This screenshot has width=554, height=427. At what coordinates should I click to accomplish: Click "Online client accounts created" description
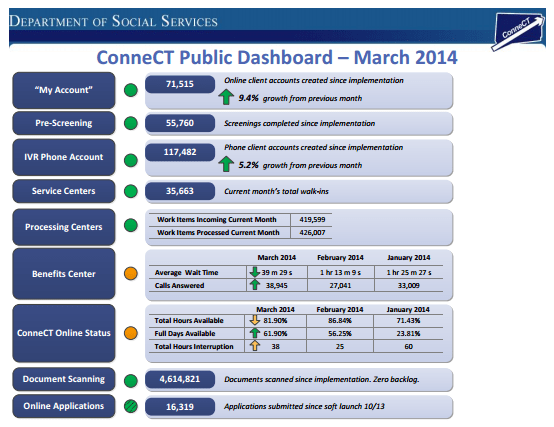click(x=313, y=81)
